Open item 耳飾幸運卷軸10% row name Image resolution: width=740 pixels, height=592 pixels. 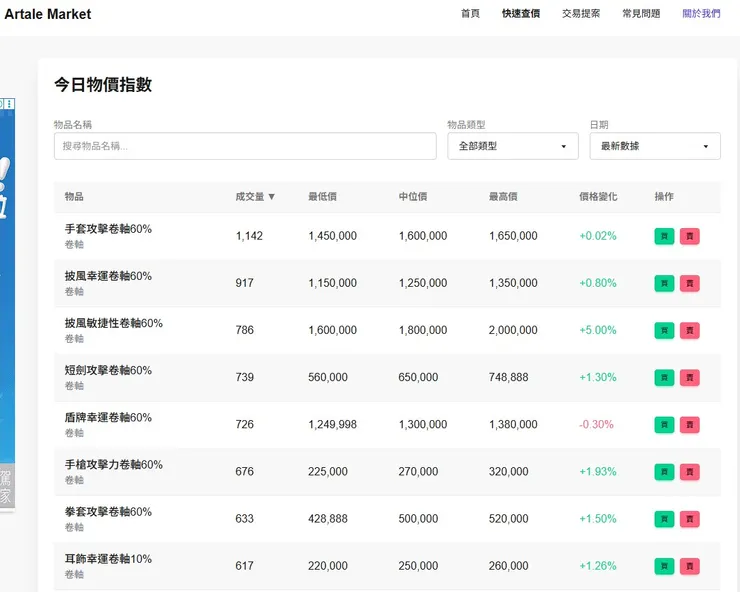click(x=108, y=559)
